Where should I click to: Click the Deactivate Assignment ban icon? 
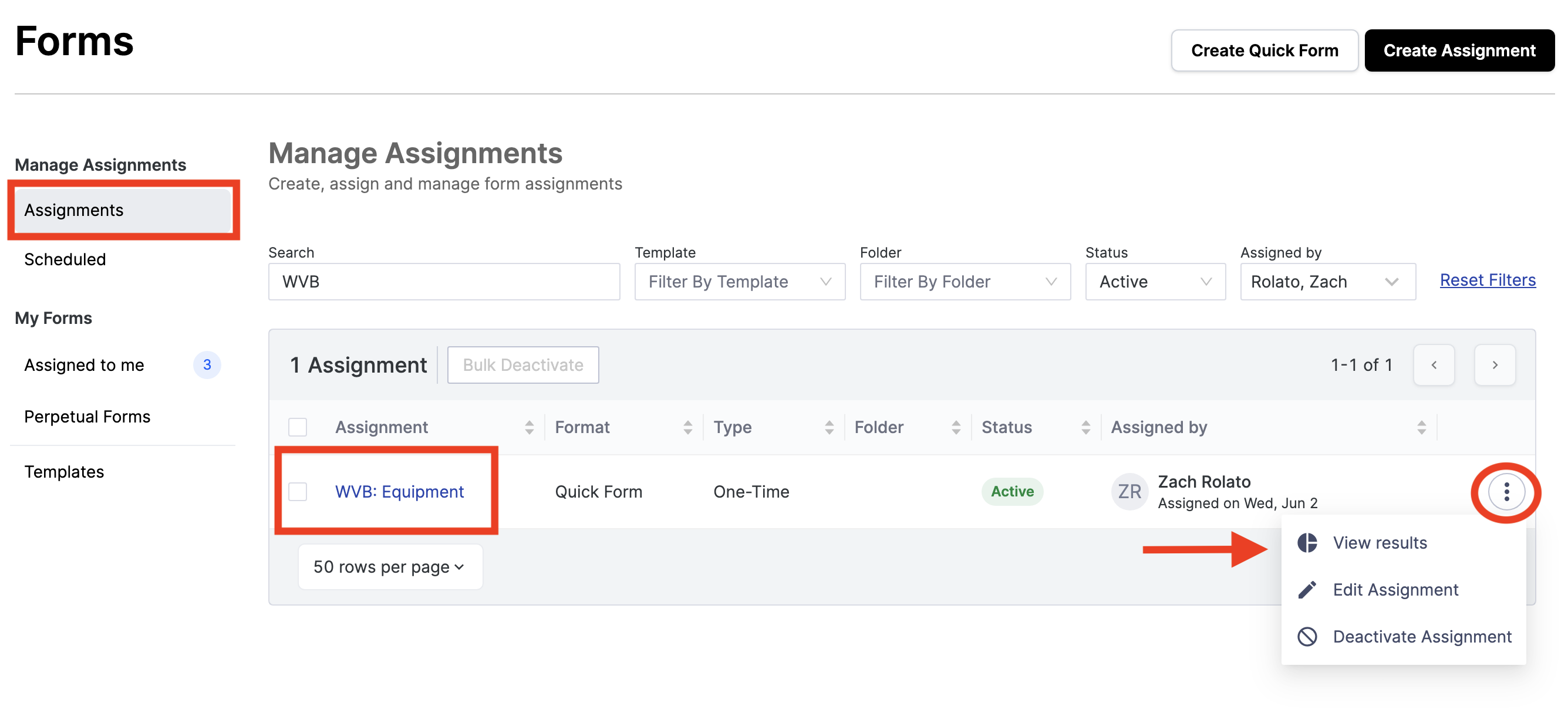click(x=1307, y=636)
